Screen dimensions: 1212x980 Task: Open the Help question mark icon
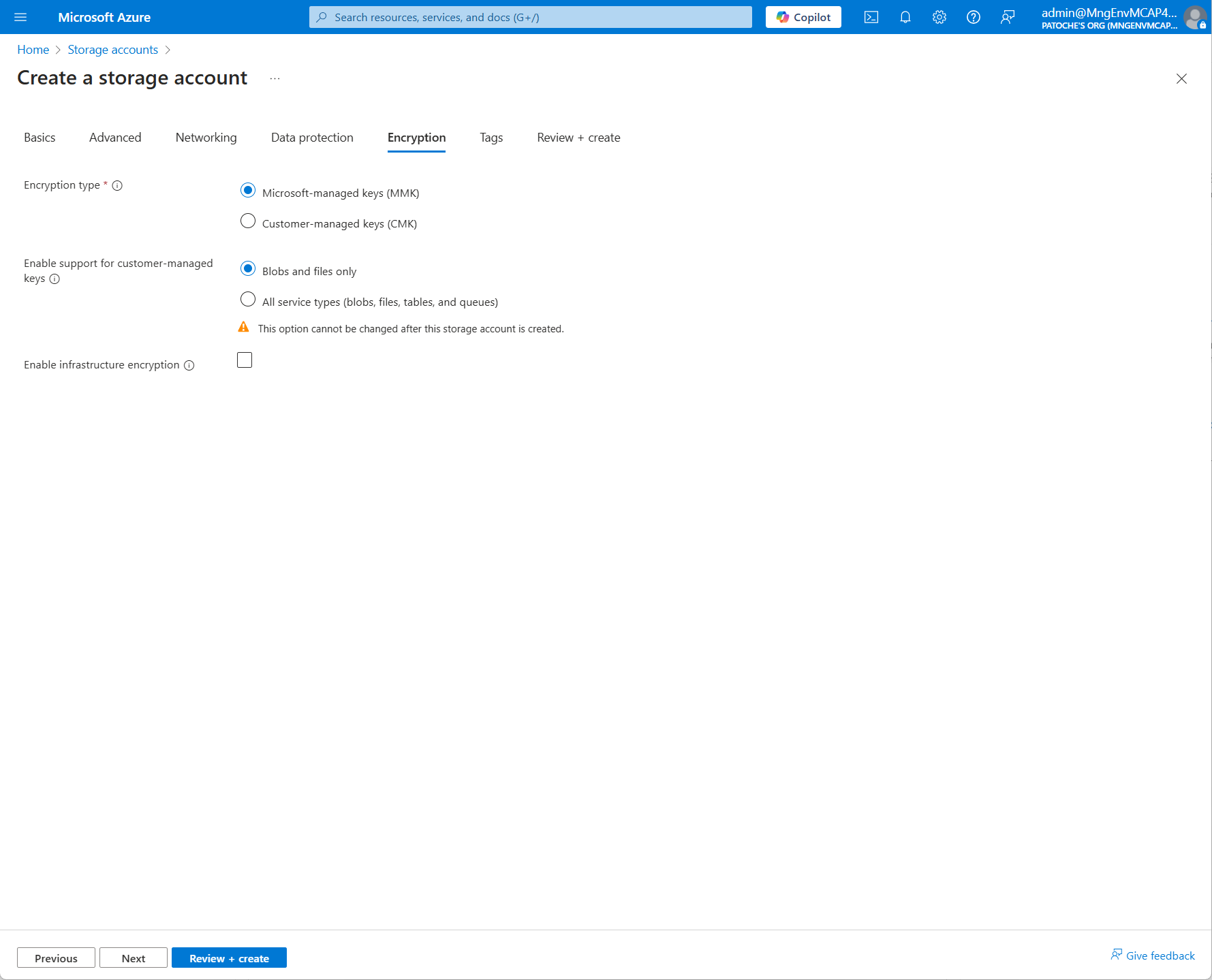(973, 17)
